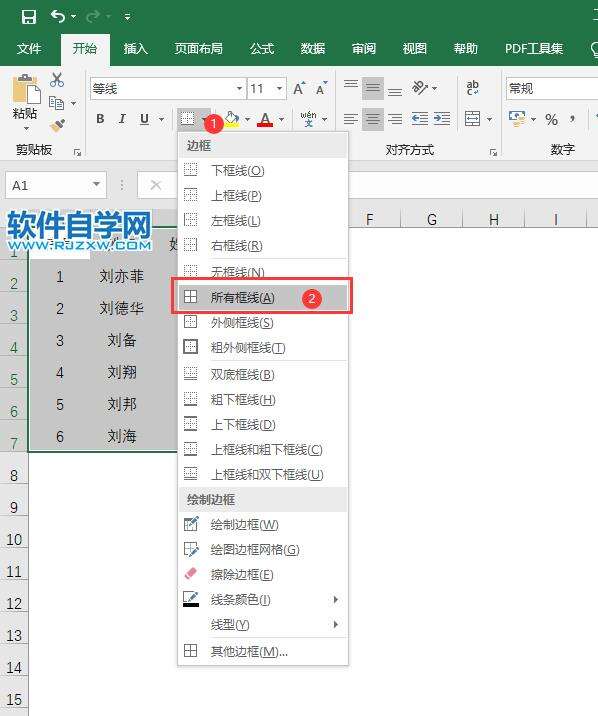Switch to the 视图 tab

tap(414, 49)
